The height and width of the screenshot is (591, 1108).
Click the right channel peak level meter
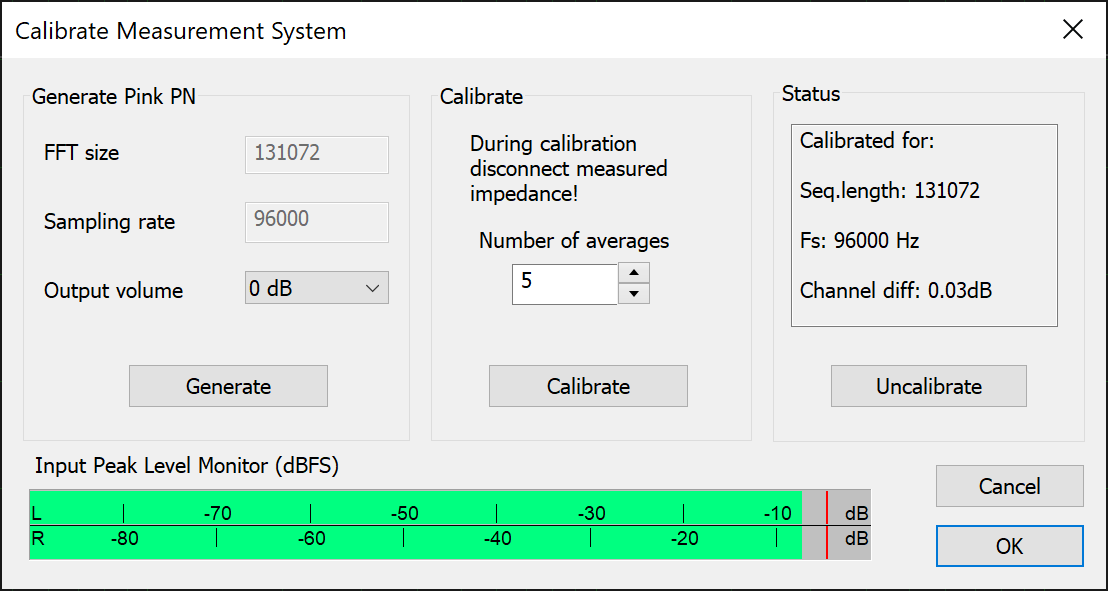point(415,543)
